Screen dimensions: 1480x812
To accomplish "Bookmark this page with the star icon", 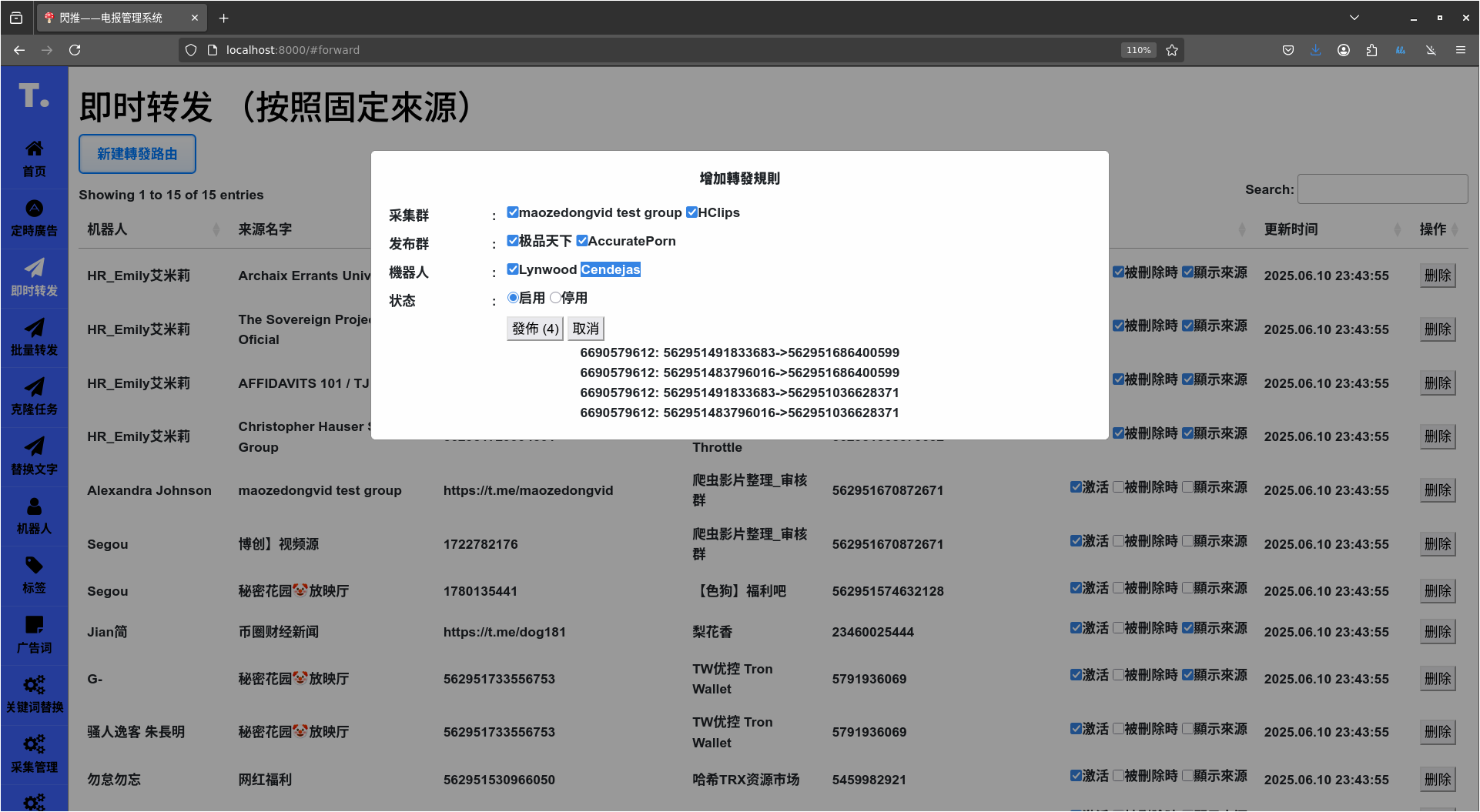I will click(x=1172, y=50).
